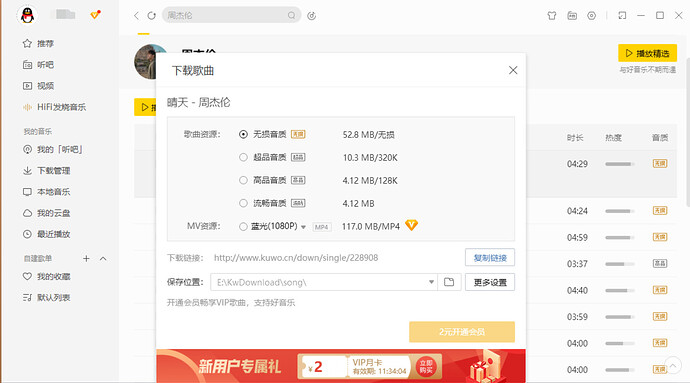Click the 新用户专属礼 promotional banner
The image size is (690, 383).
click(341, 366)
